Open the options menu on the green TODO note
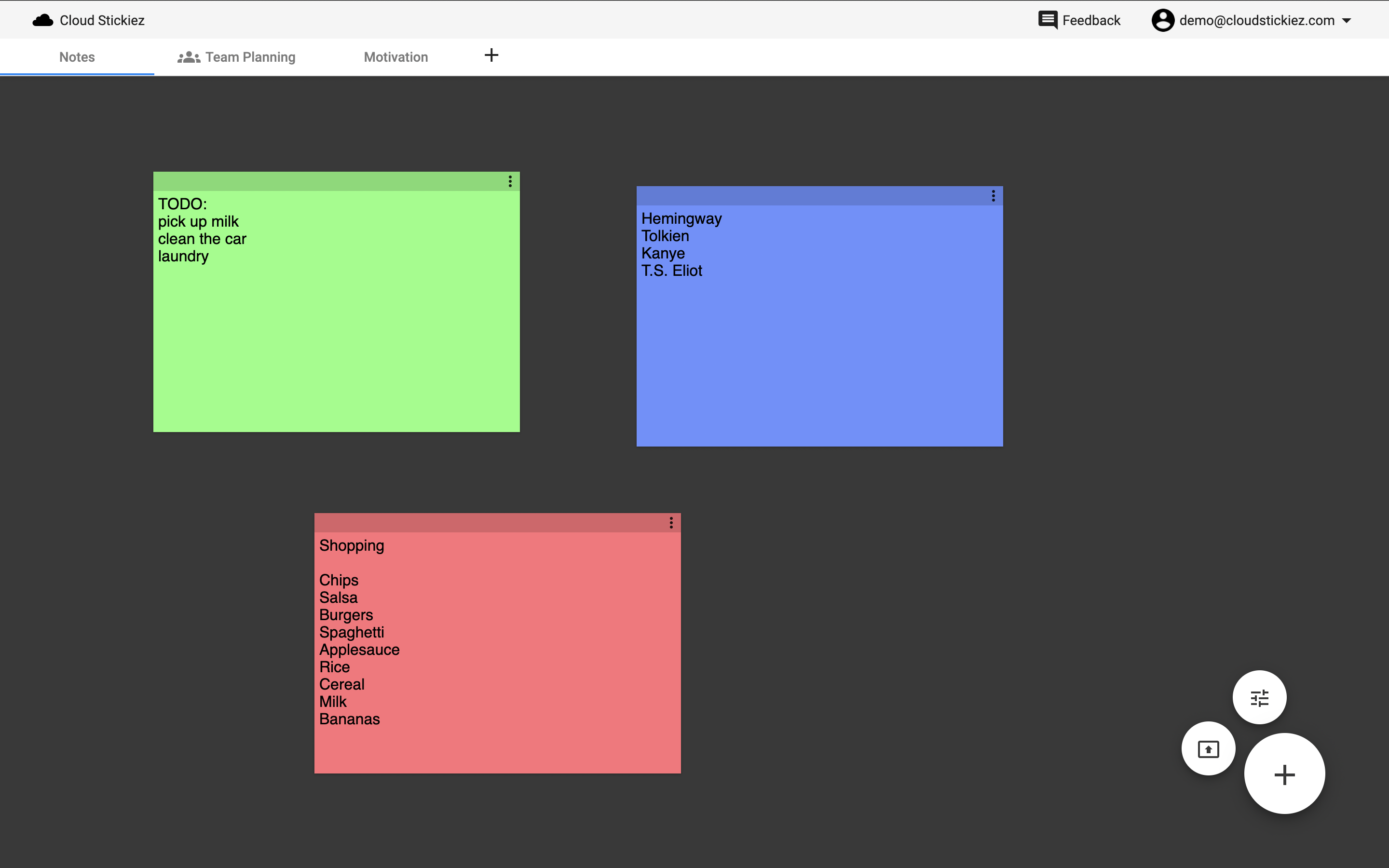The height and width of the screenshot is (868, 1389). [x=511, y=181]
